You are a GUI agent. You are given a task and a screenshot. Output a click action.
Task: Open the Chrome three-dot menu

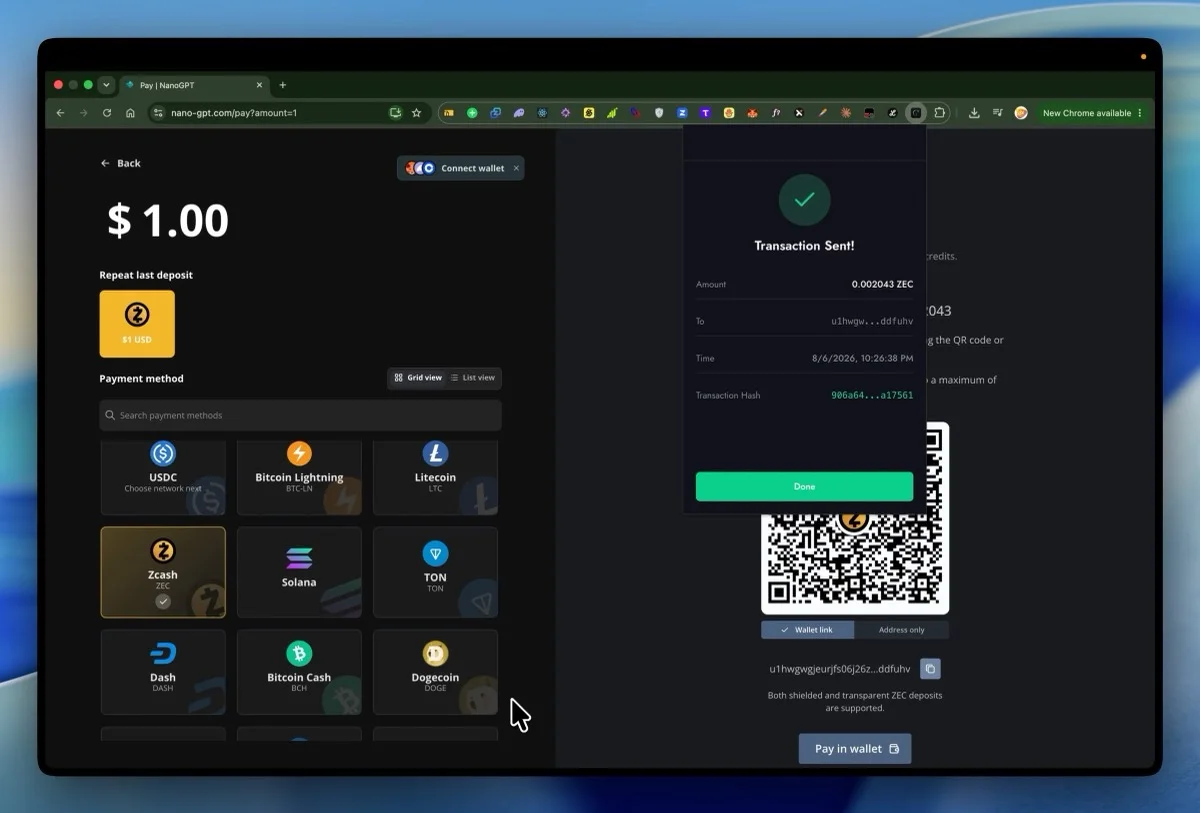pos(1139,113)
